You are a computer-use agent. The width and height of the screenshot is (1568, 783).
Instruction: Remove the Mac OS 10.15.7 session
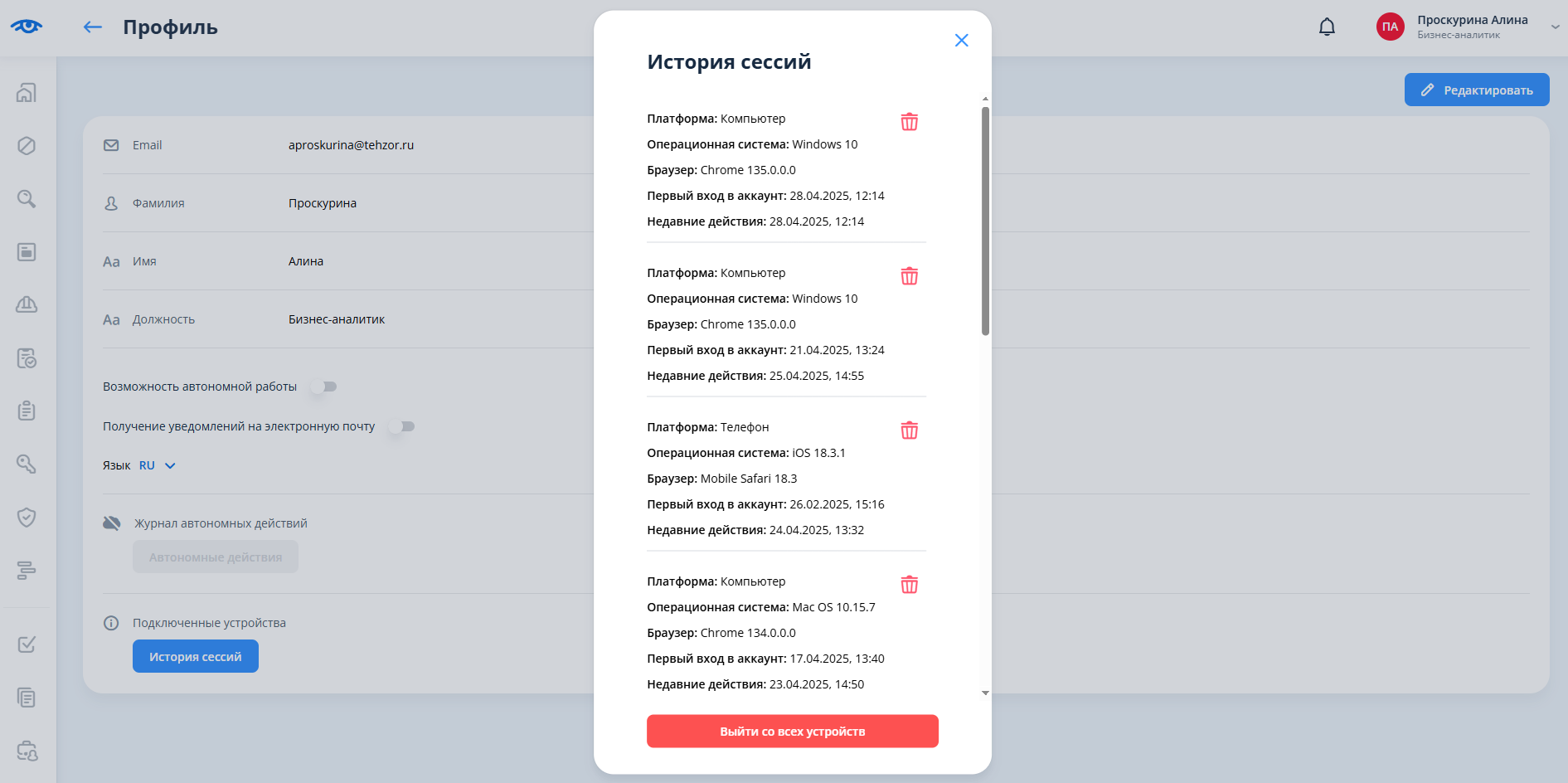pyautogui.click(x=909, y=585)
